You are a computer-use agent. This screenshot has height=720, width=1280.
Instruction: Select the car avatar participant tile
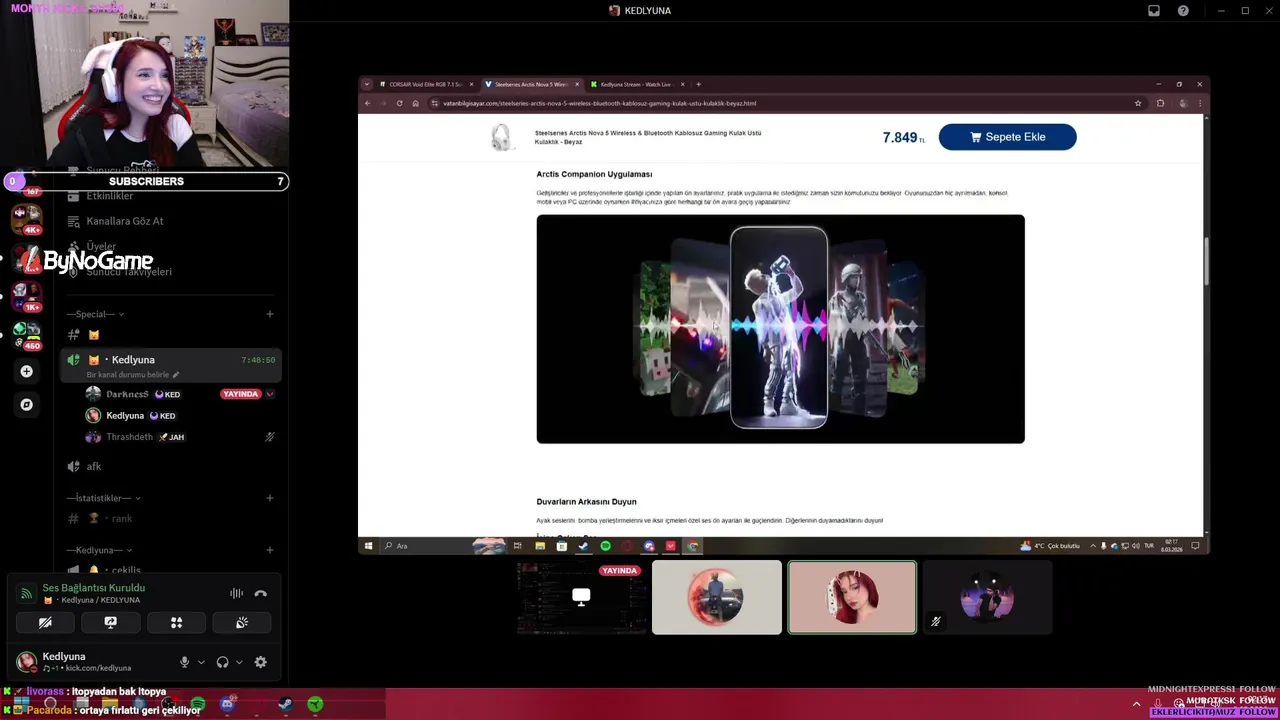717,598
